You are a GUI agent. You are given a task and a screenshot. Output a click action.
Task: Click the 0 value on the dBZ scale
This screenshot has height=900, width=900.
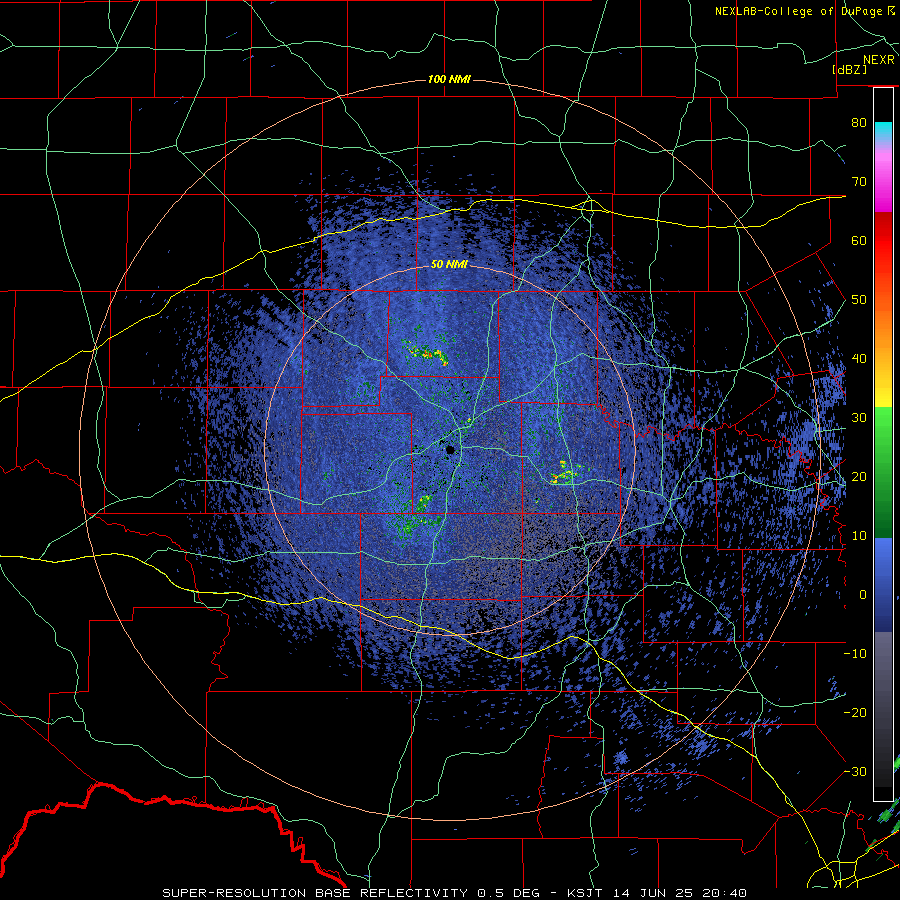[863, 595]
